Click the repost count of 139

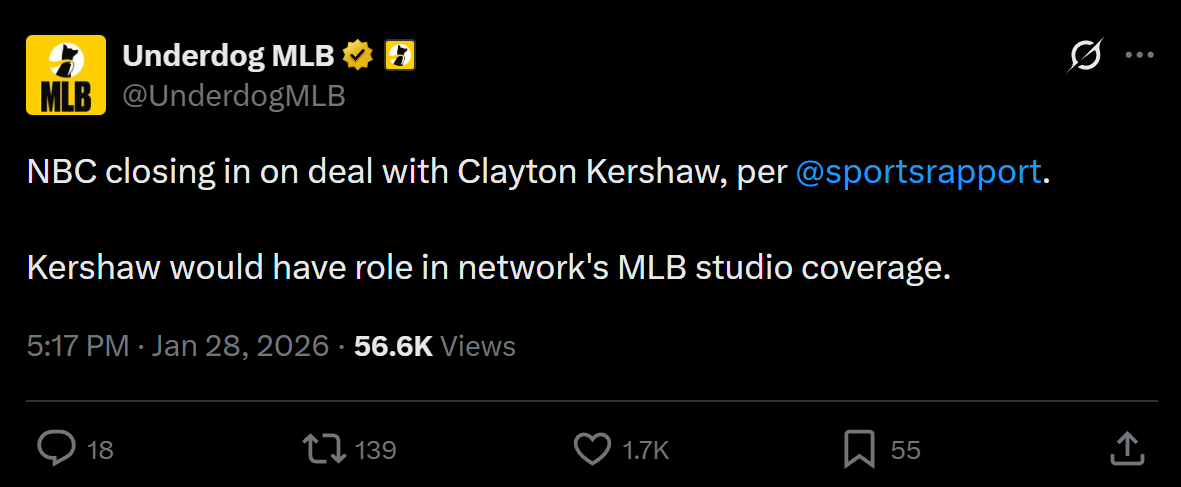point(376,450)
